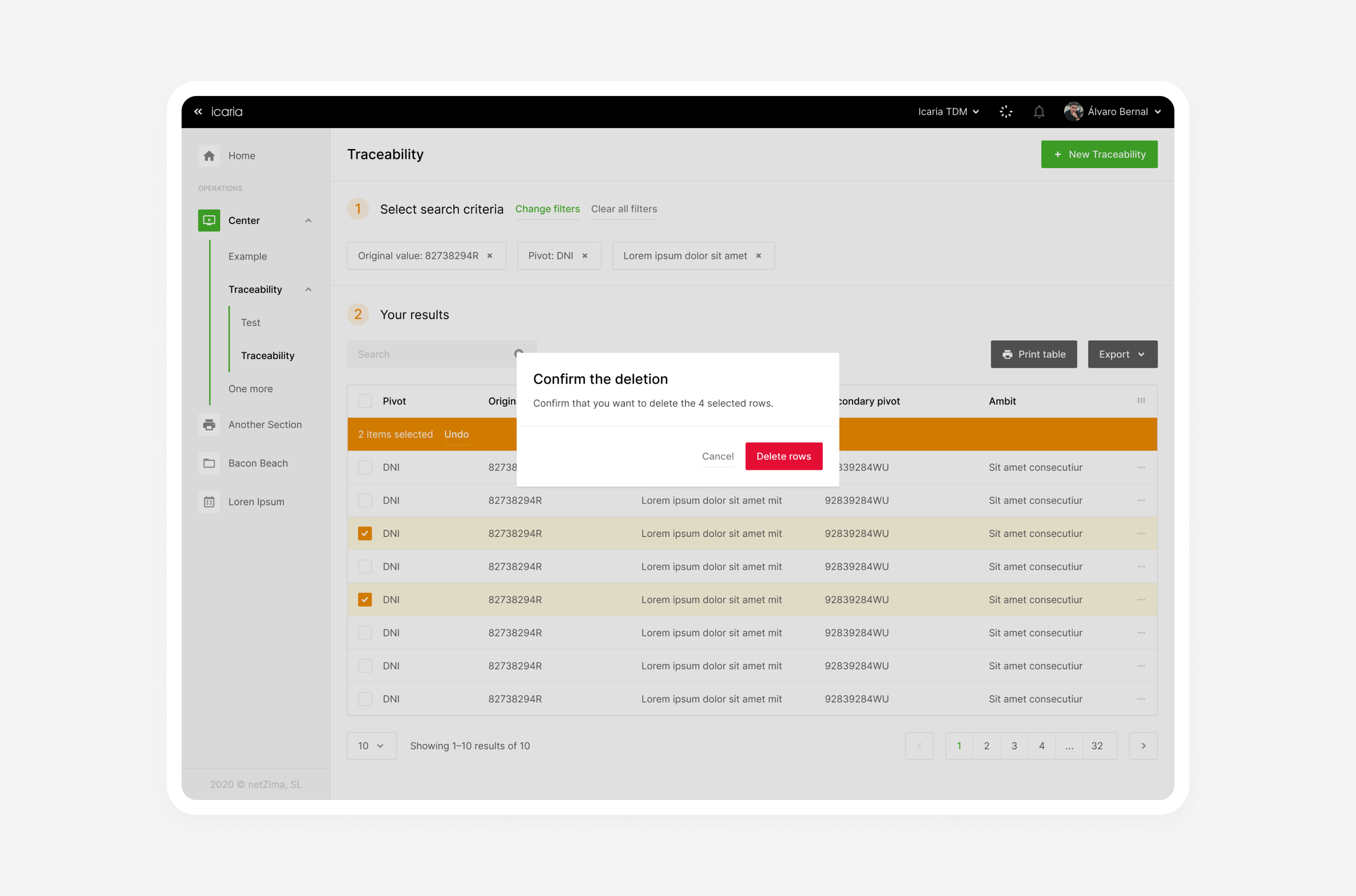Screen dimensions: 1356x896
Task: Uncheck the first checked DNI row
Action: tap(364, 533)
